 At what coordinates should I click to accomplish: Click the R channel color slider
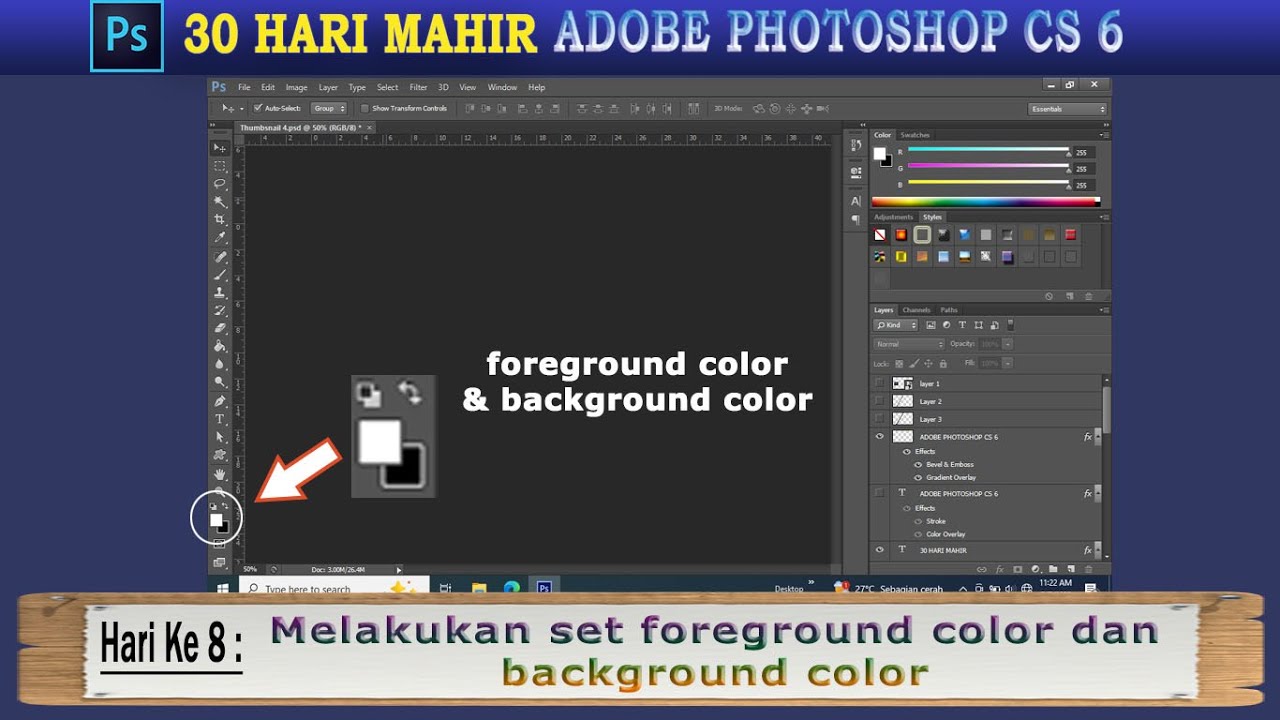988,151
